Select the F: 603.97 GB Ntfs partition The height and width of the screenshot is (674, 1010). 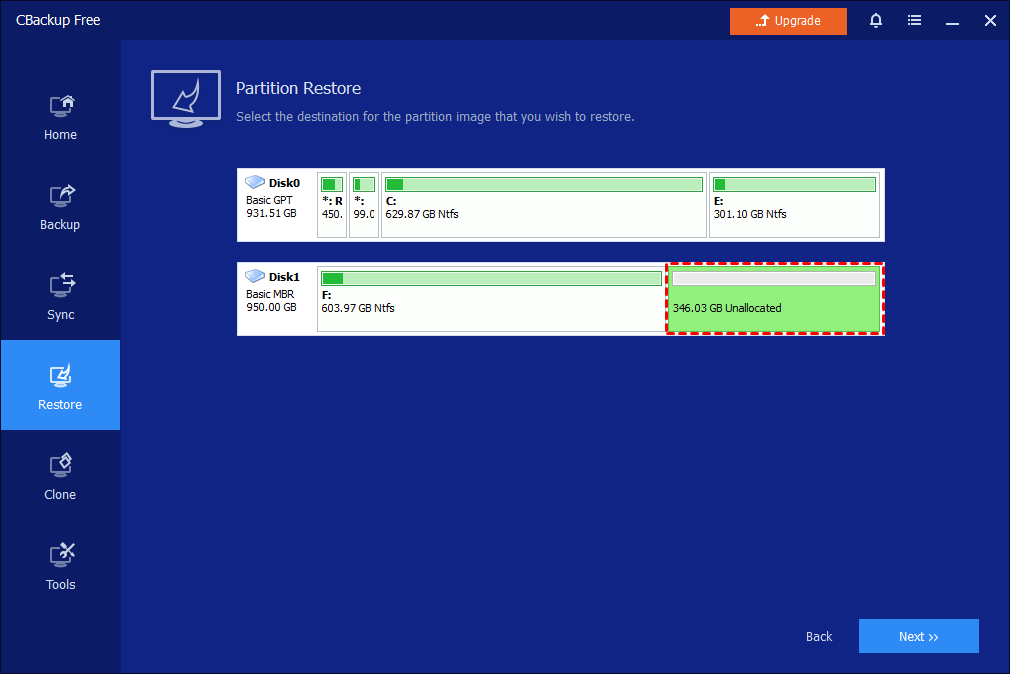(x=490, y=299)
